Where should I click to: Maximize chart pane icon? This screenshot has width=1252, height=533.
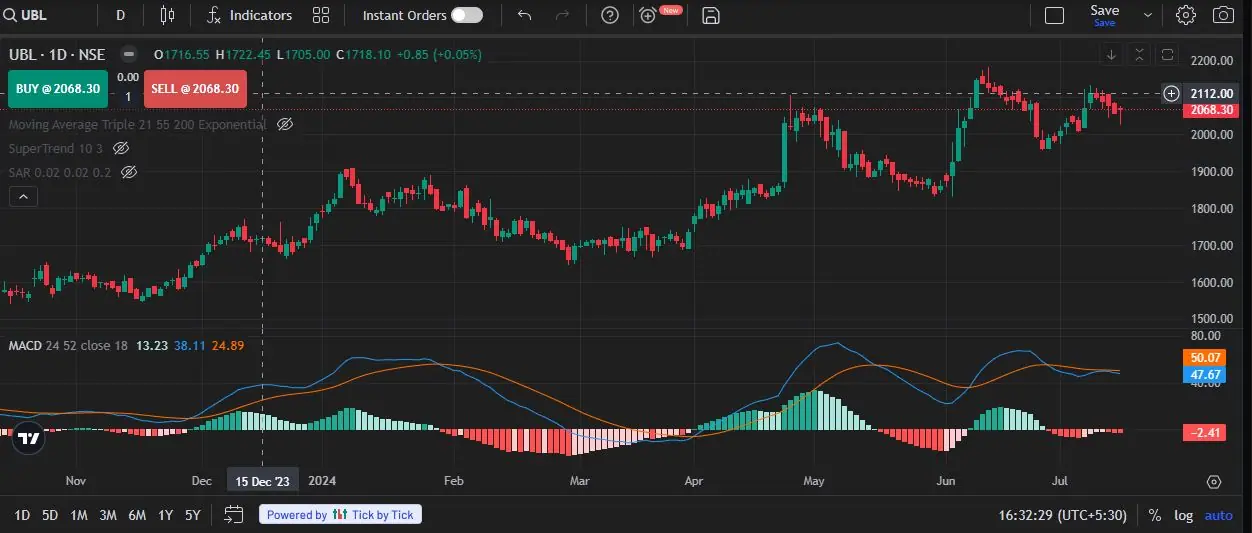coord(1168,54)
